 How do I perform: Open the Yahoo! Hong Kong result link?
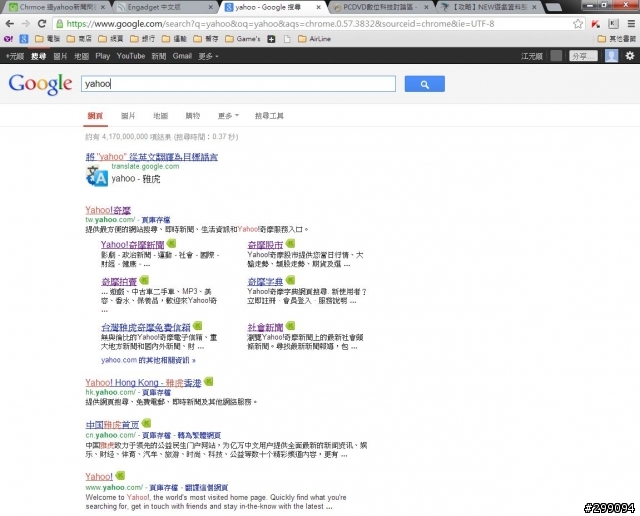click(143, 383)
